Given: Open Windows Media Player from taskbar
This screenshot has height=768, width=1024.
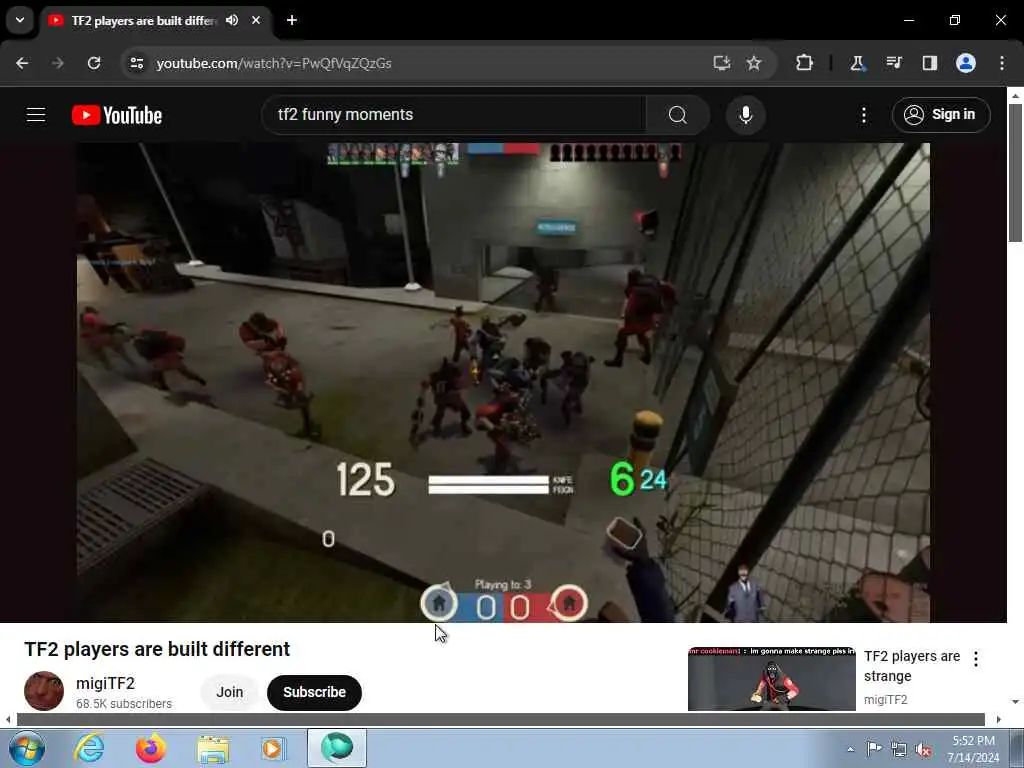Looking at the screenshot, I should tap(274, 748).
